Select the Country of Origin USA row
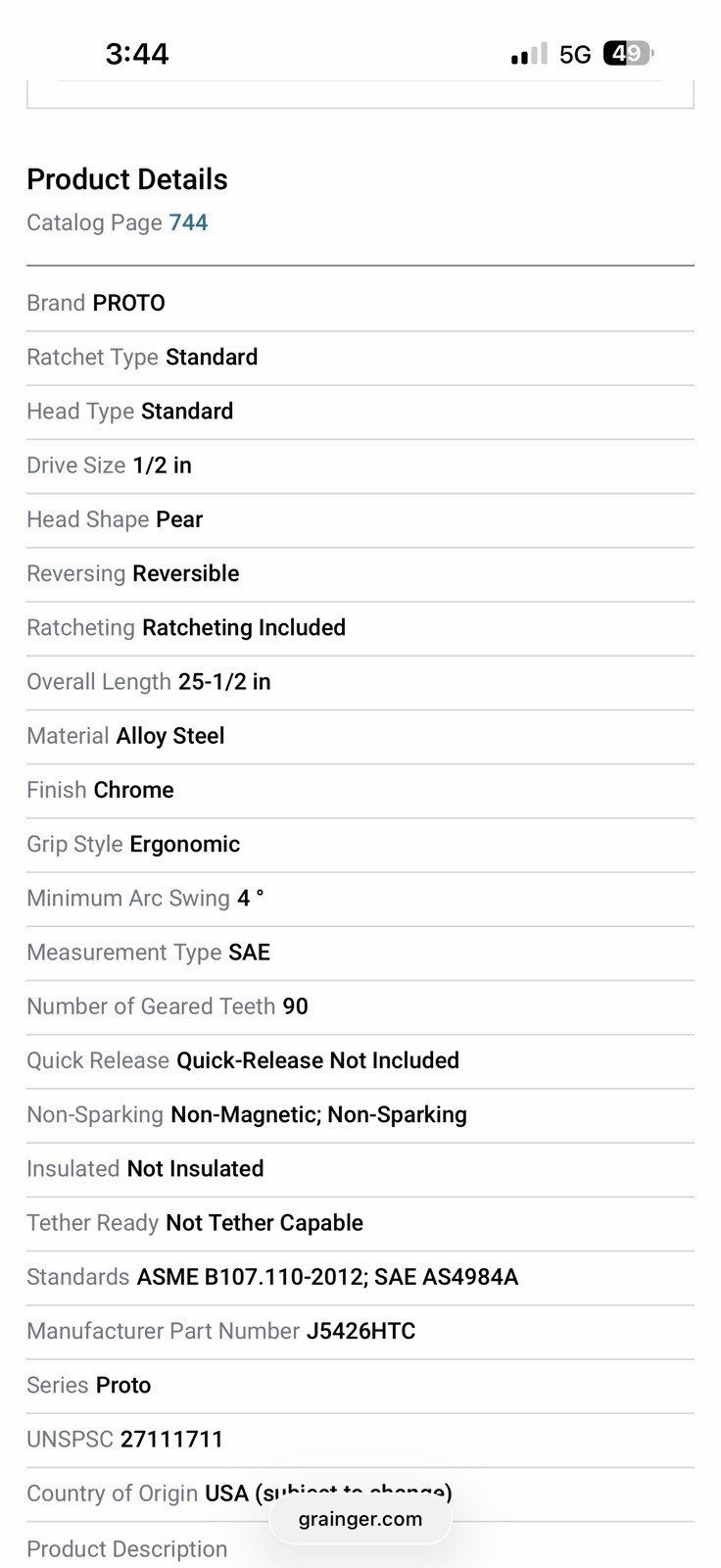This screenshot has height=1568, width=721. [x=360, y=1494]
